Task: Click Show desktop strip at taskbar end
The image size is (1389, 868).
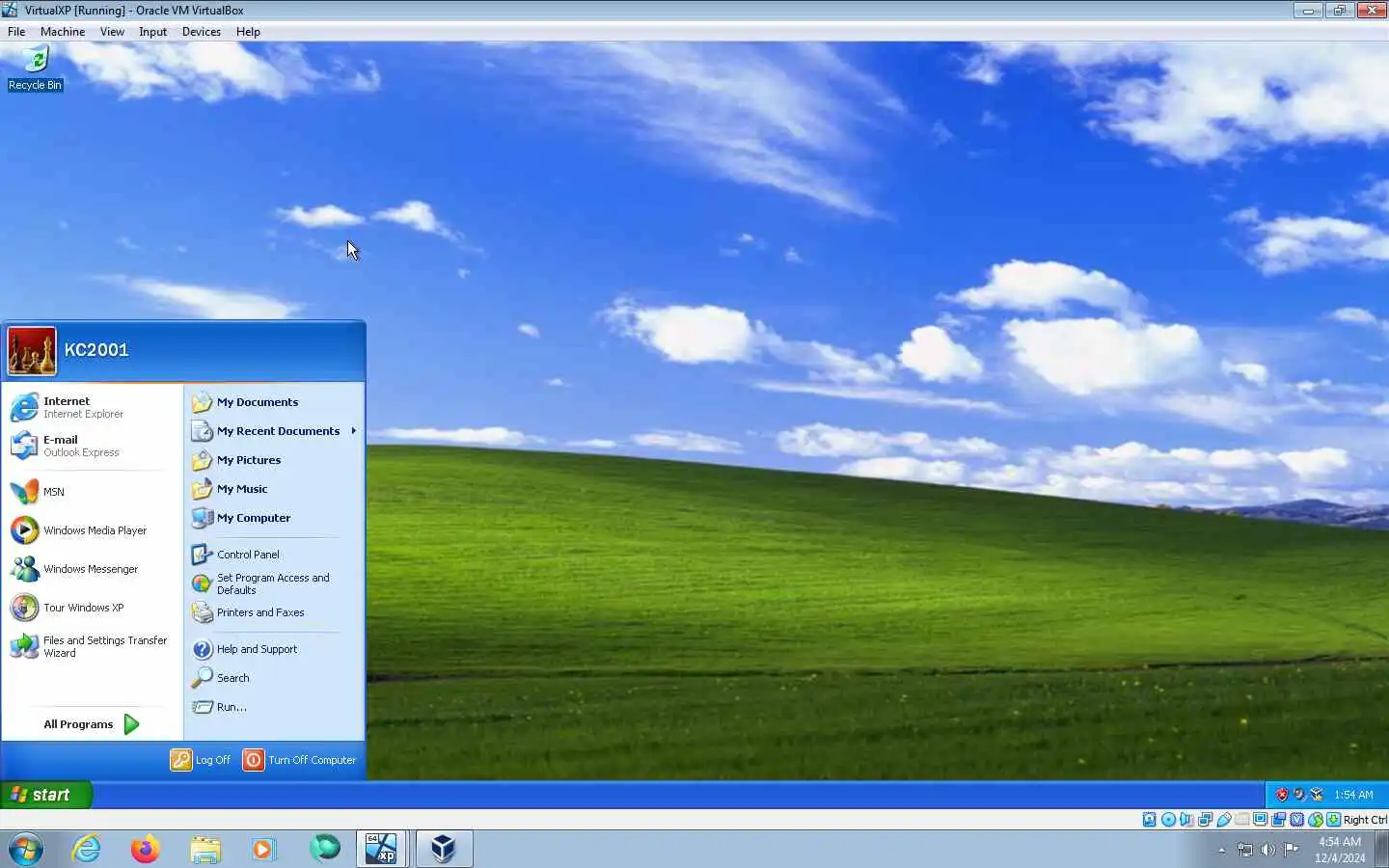Action: 1383,850
